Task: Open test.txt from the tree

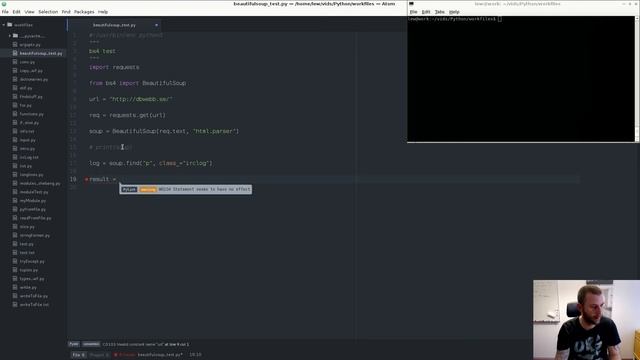Action: pyautogui.click(x=27, y=253)
